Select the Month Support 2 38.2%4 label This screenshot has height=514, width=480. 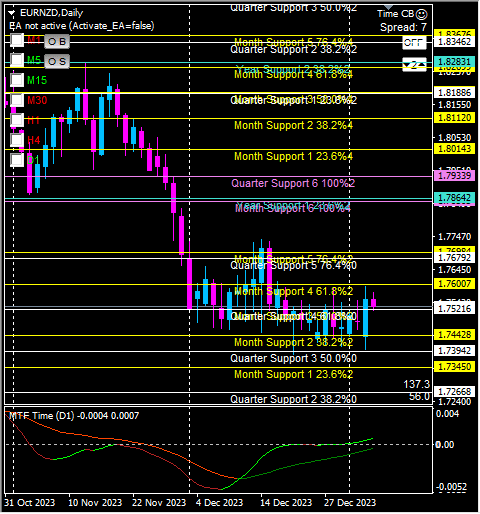pyautogui.click(x=293, y=125)
